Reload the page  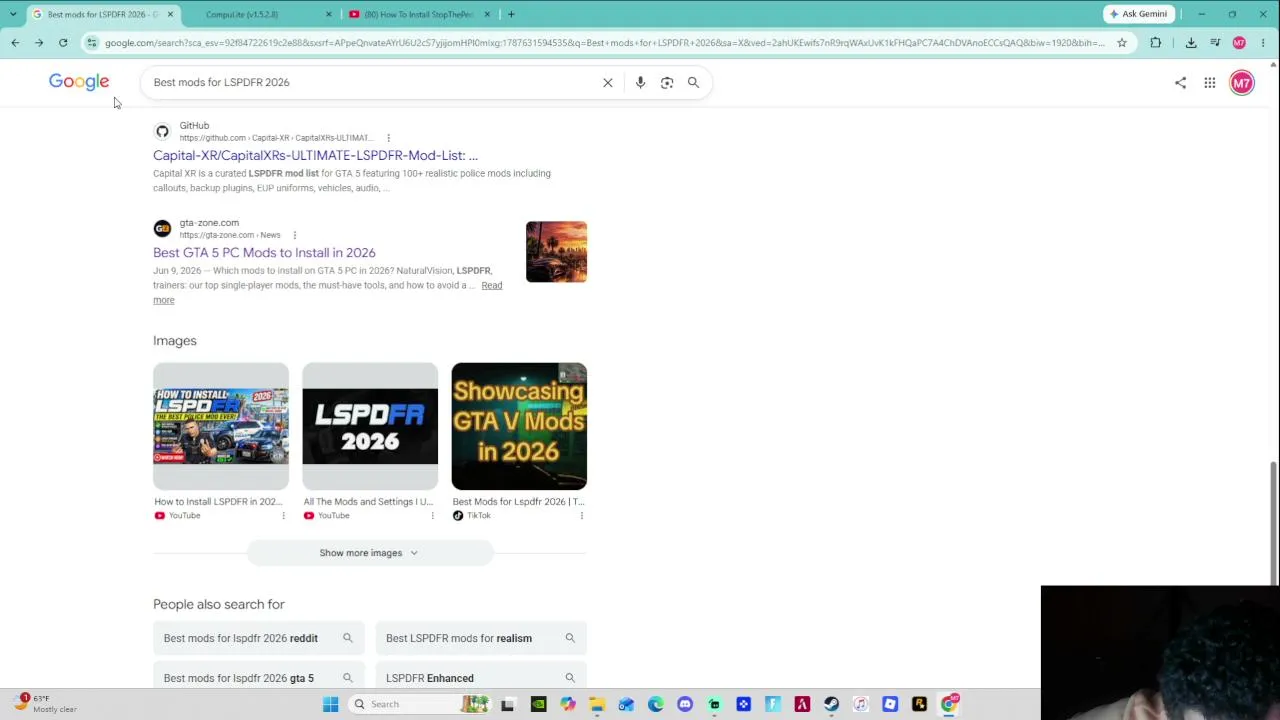coord(63,43)
